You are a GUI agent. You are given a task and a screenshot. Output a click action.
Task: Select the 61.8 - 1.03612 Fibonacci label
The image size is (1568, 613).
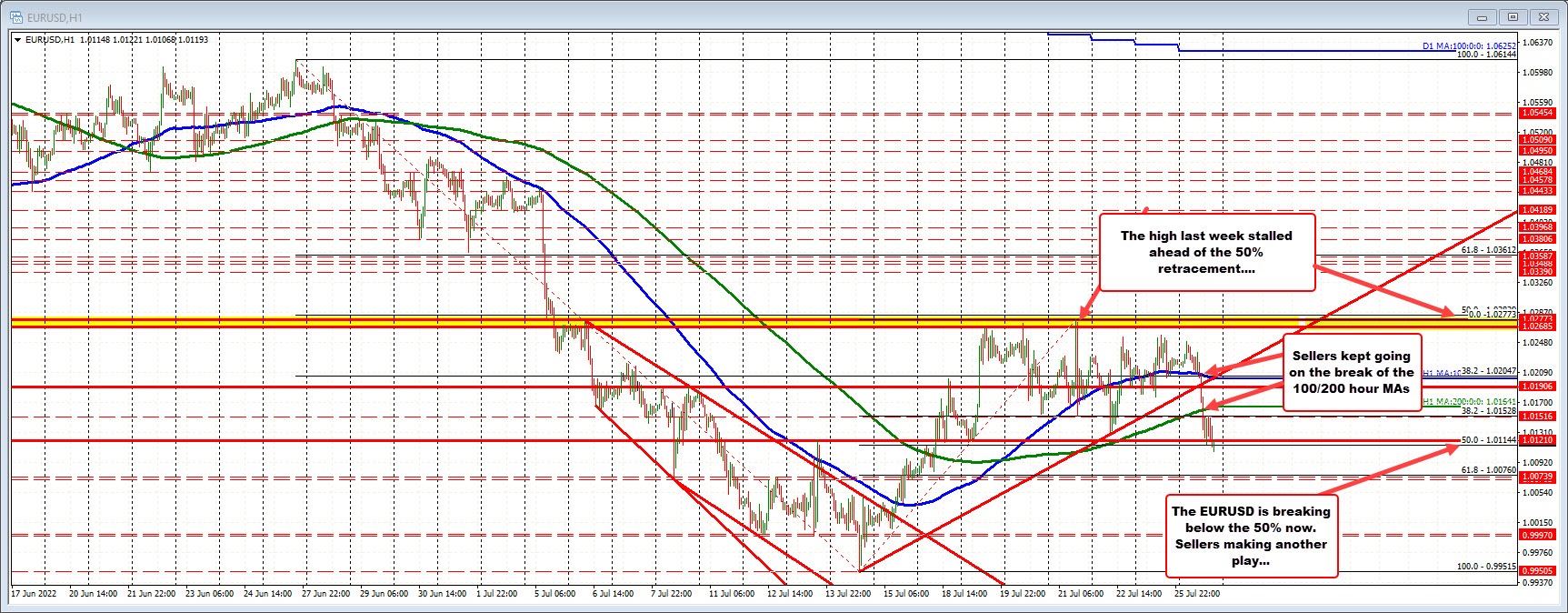coord(1488,249)
